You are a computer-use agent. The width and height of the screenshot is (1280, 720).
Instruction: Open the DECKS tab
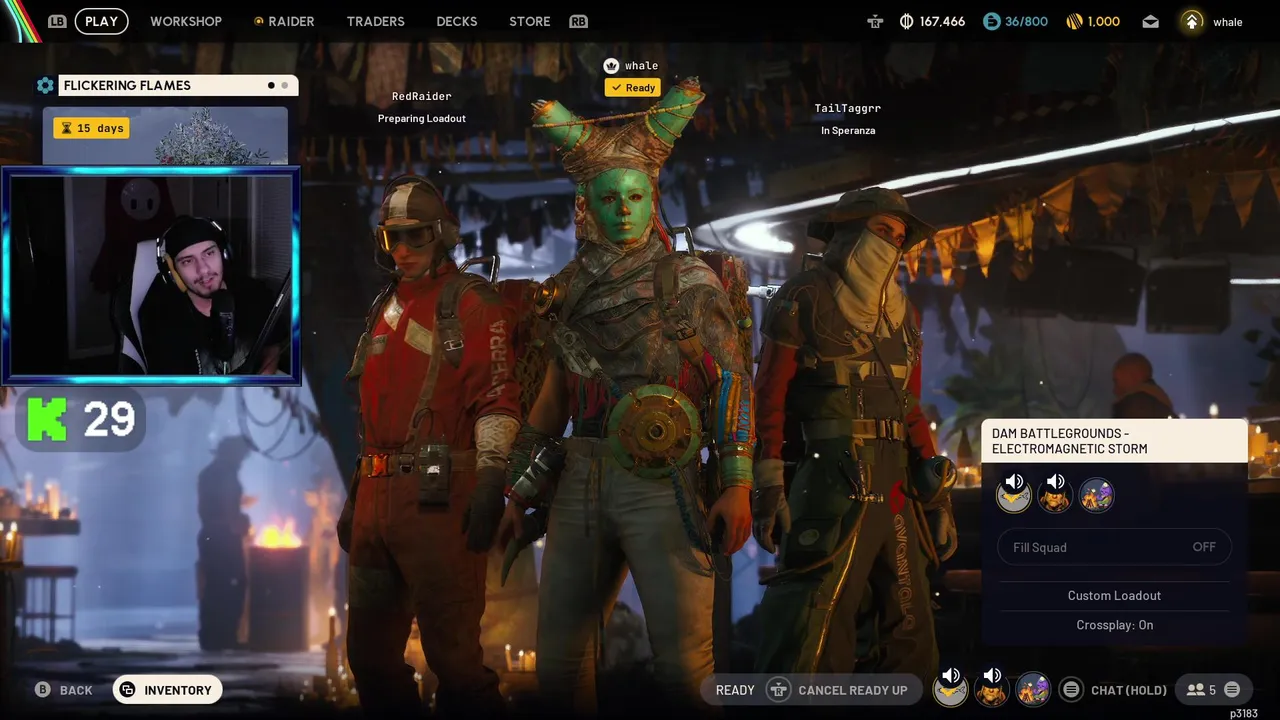pos(457,21)
